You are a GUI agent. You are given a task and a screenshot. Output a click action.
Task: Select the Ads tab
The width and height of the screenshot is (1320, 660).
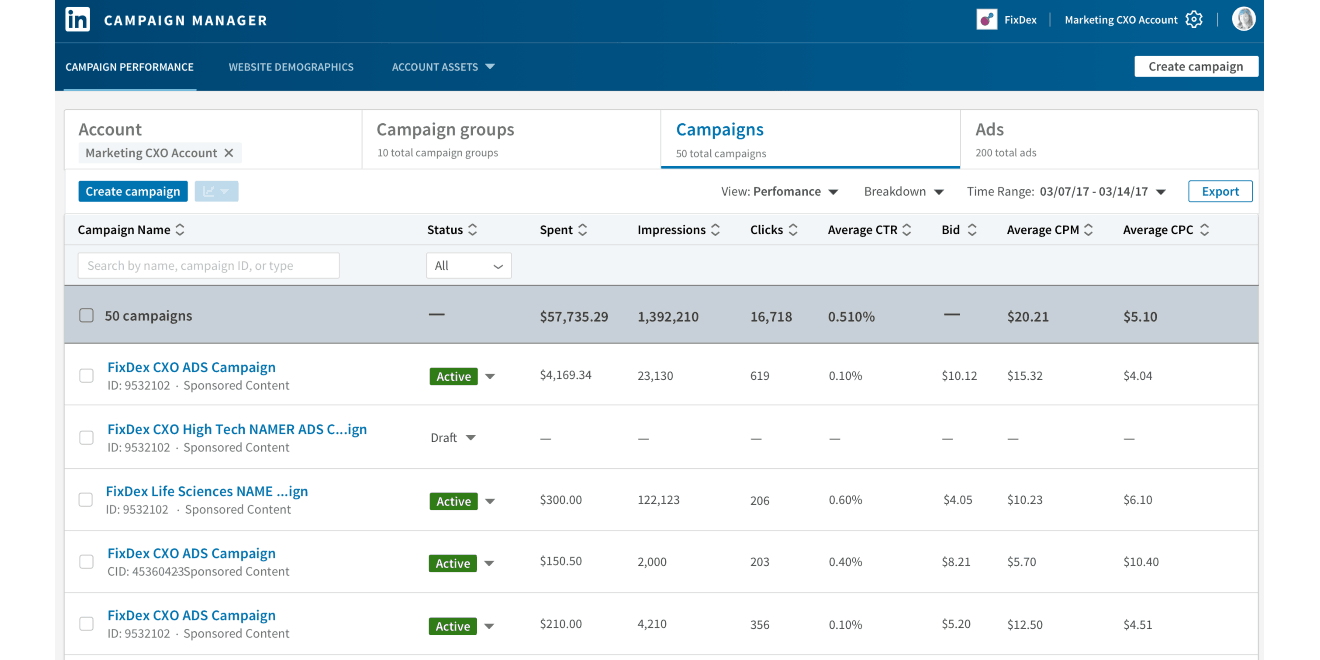[x=1109, y=140]
